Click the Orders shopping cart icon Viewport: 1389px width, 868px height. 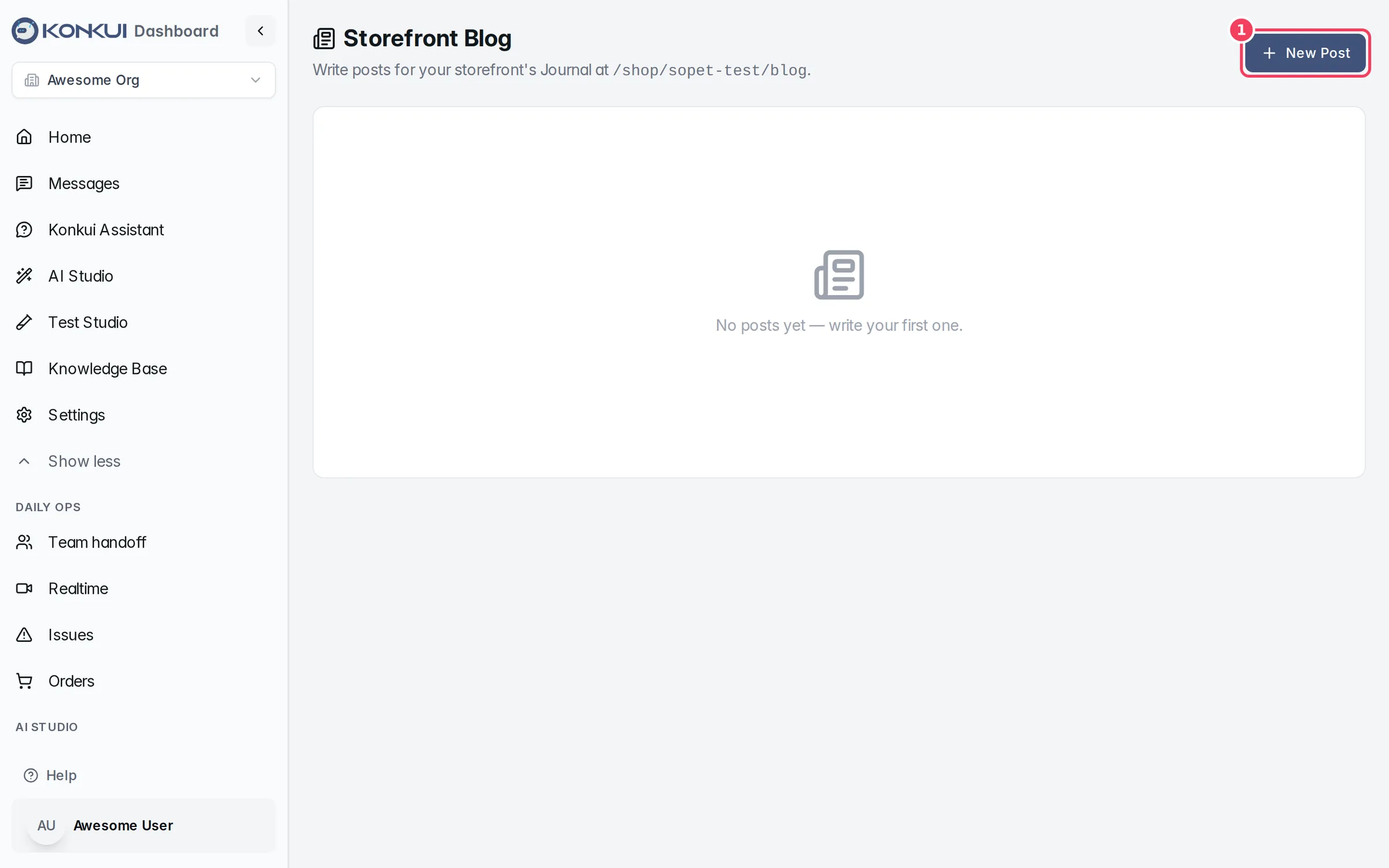pyautogui.click(x=24, y=681)
